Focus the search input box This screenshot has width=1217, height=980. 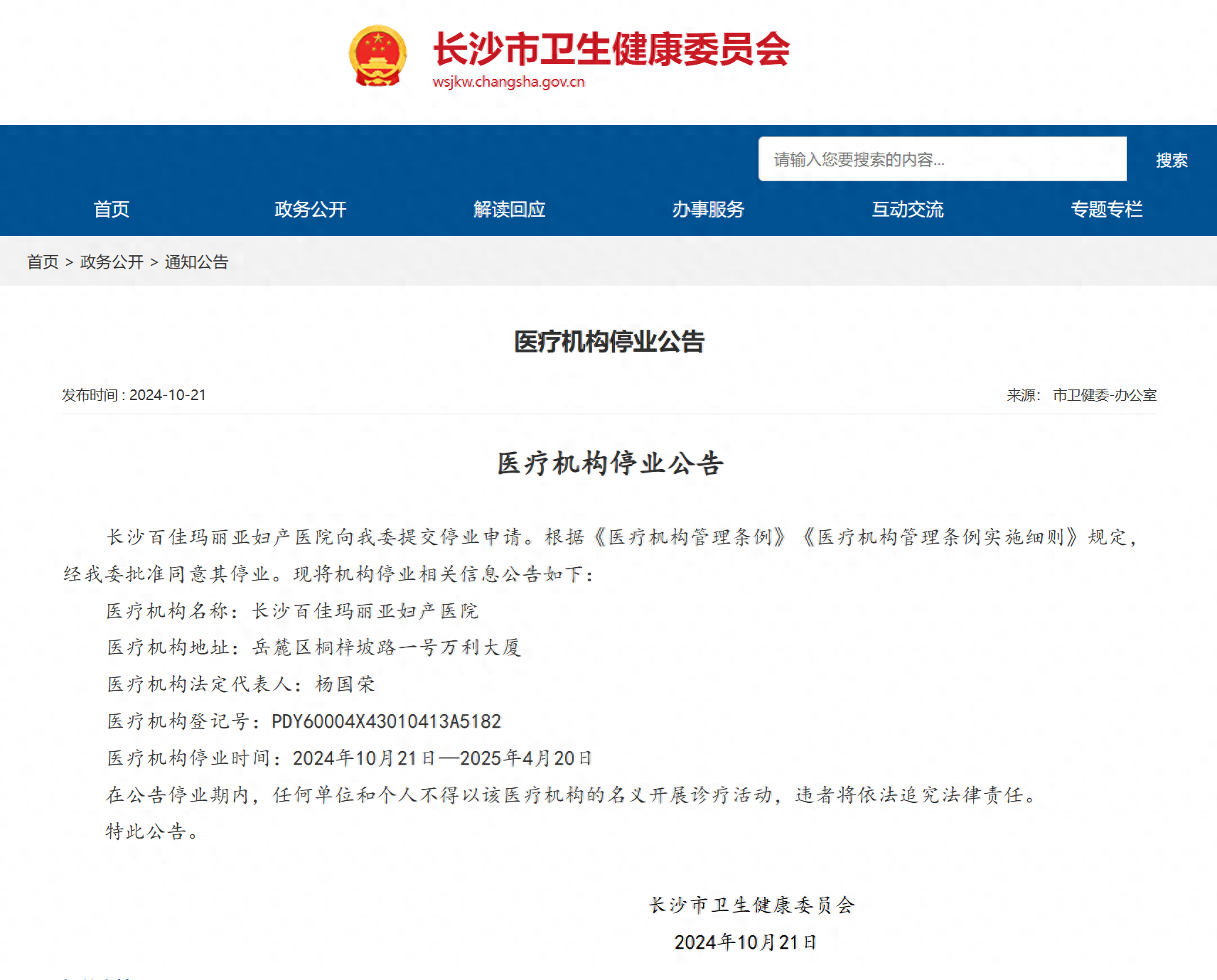(942, 159)
